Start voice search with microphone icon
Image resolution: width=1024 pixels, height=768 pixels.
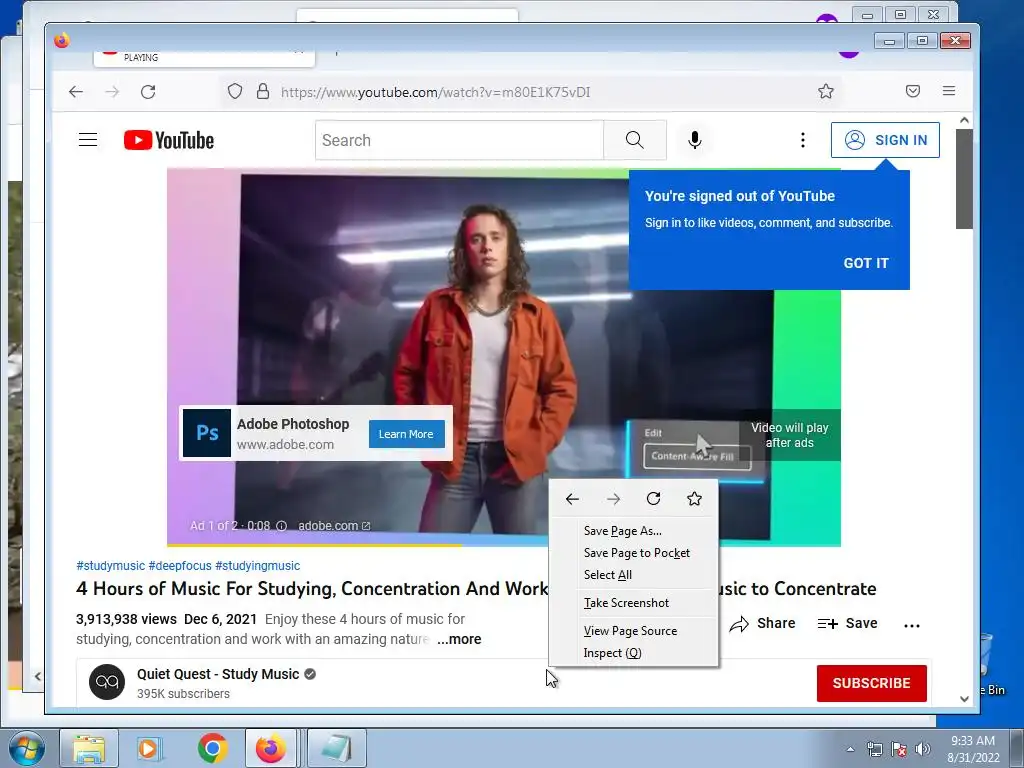(695, 140)
